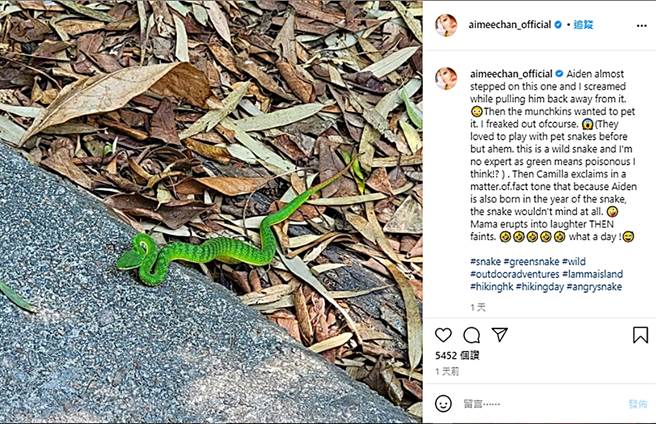Open the comment bubble icon
The width and height of the screenshot is (656, 424).
coord(471,335)
